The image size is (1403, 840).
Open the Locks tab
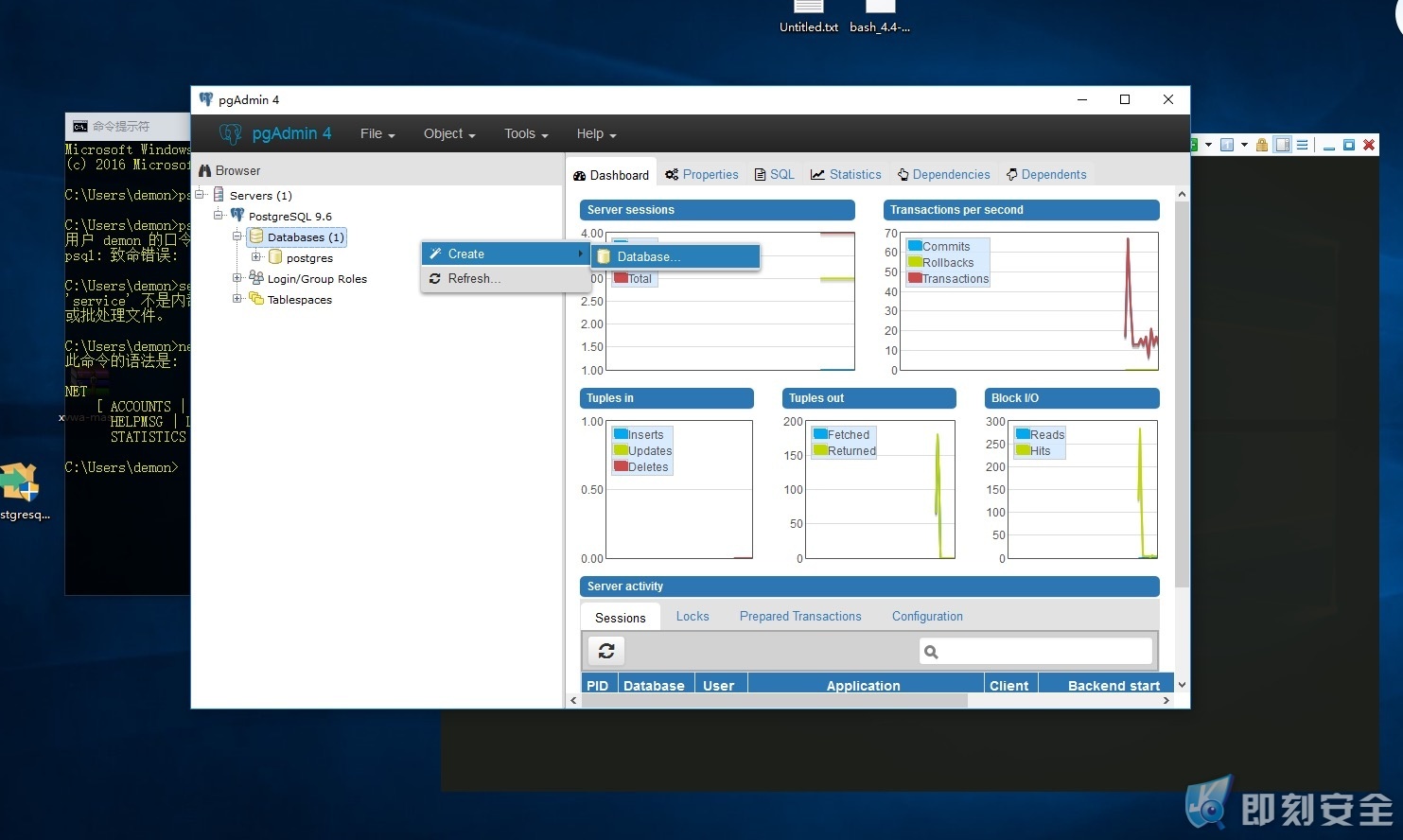point(693,617)
